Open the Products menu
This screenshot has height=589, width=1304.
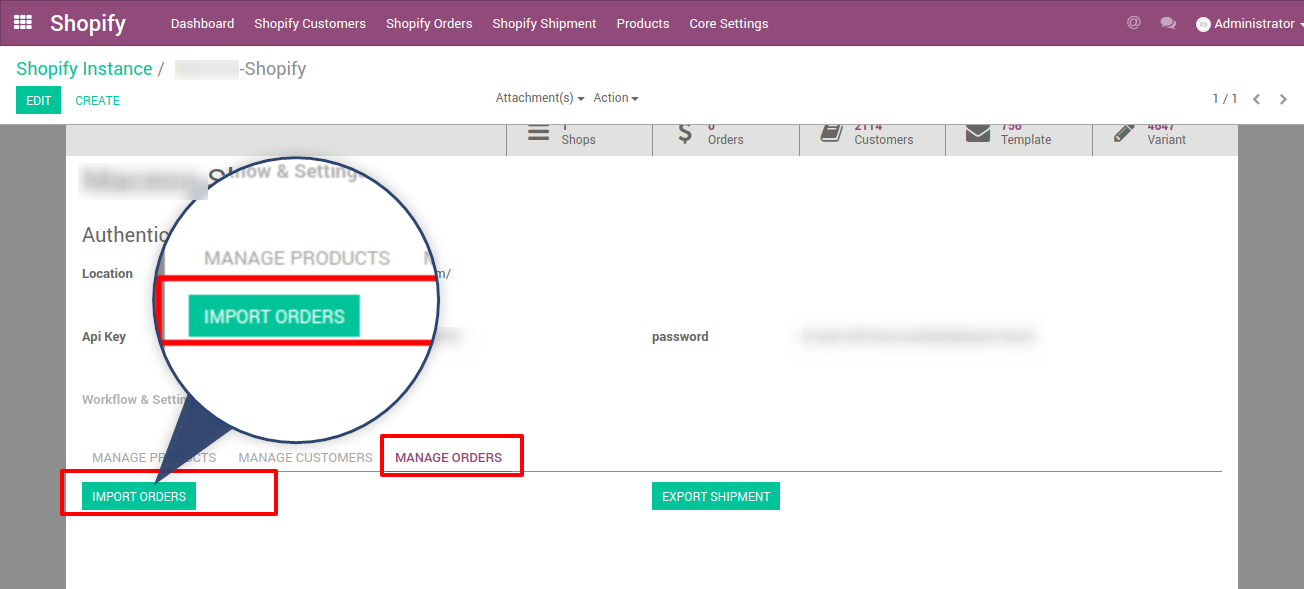click(643, 23)
